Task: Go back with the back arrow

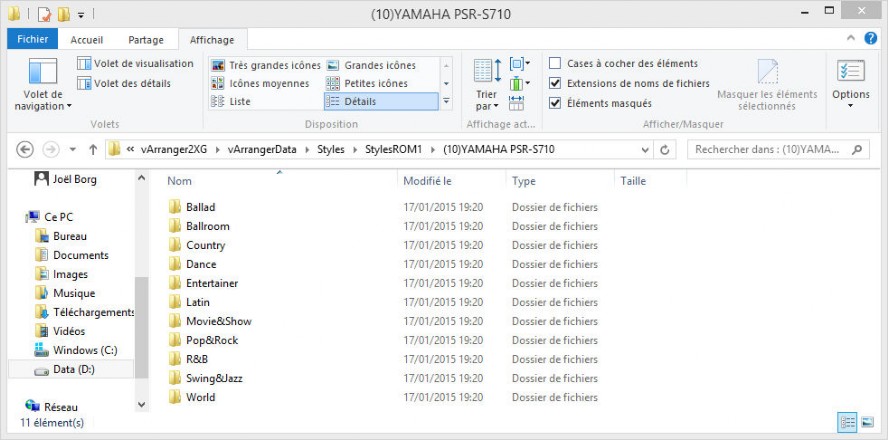Action: [25, 149]
